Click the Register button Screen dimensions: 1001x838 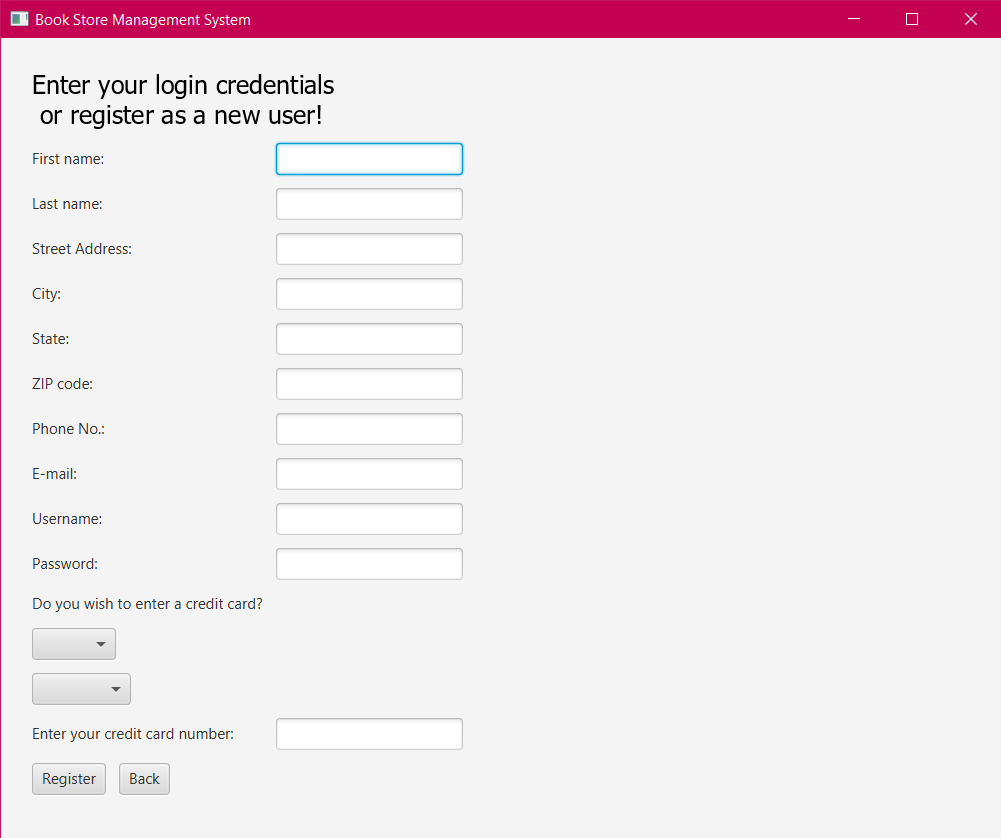click(69, 779)
